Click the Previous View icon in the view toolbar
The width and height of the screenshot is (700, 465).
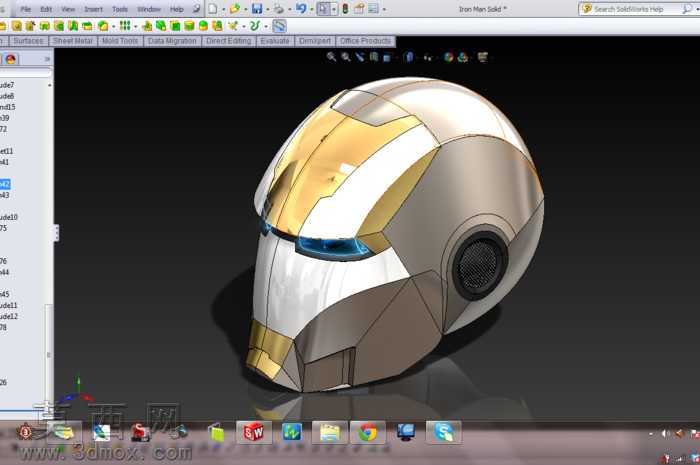(360, 57)
